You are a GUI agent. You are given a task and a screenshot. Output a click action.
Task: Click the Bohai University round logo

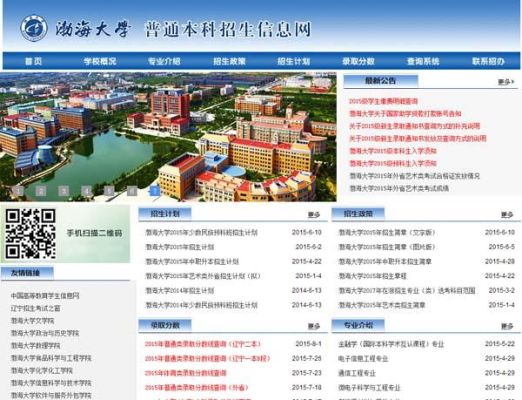pos(34,28)
